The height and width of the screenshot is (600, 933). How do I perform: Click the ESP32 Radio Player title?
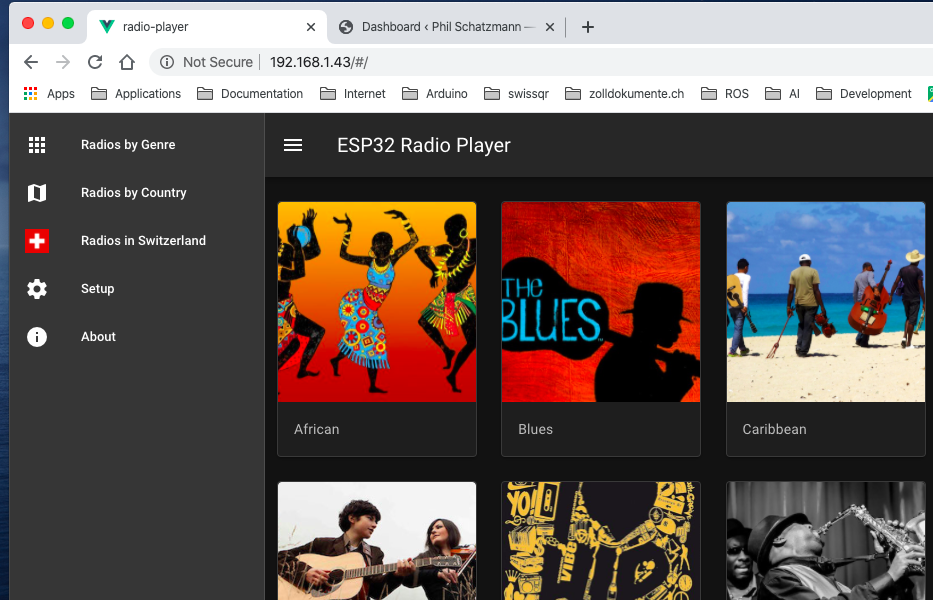point(424,145)
